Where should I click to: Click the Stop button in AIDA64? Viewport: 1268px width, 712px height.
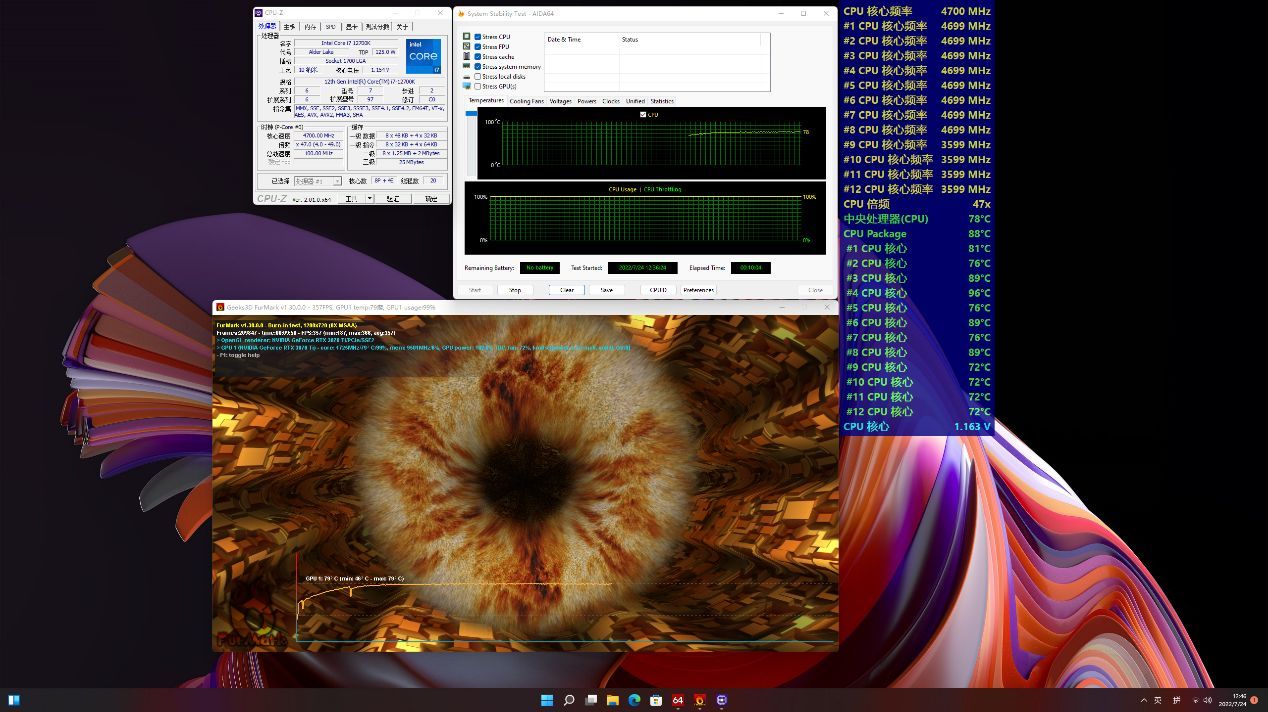point(516,289)
